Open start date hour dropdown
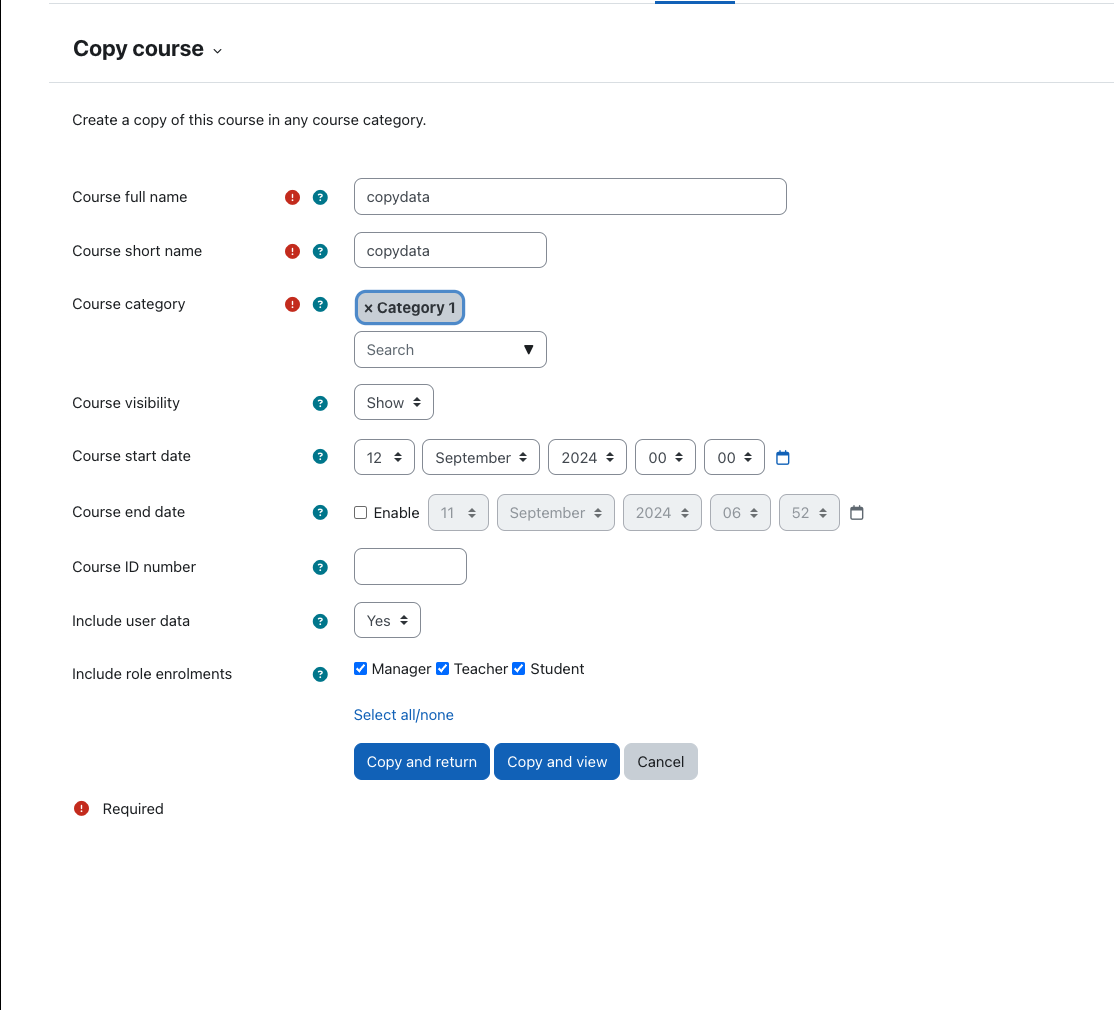 click(x=666, y=457)
